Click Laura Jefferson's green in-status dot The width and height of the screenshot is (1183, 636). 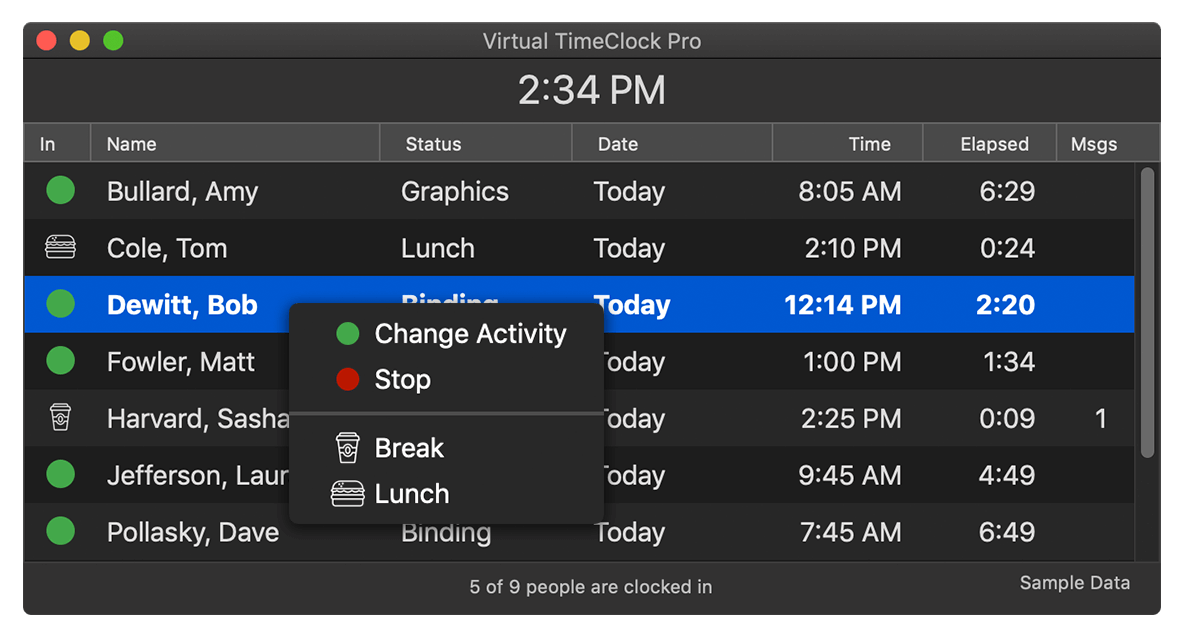[60, 473]
